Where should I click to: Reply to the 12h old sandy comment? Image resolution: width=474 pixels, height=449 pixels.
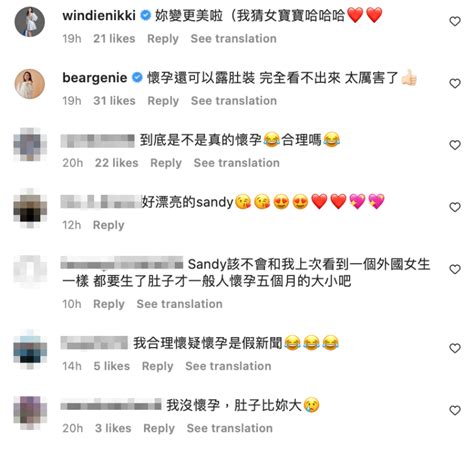[x=109, y=225]
